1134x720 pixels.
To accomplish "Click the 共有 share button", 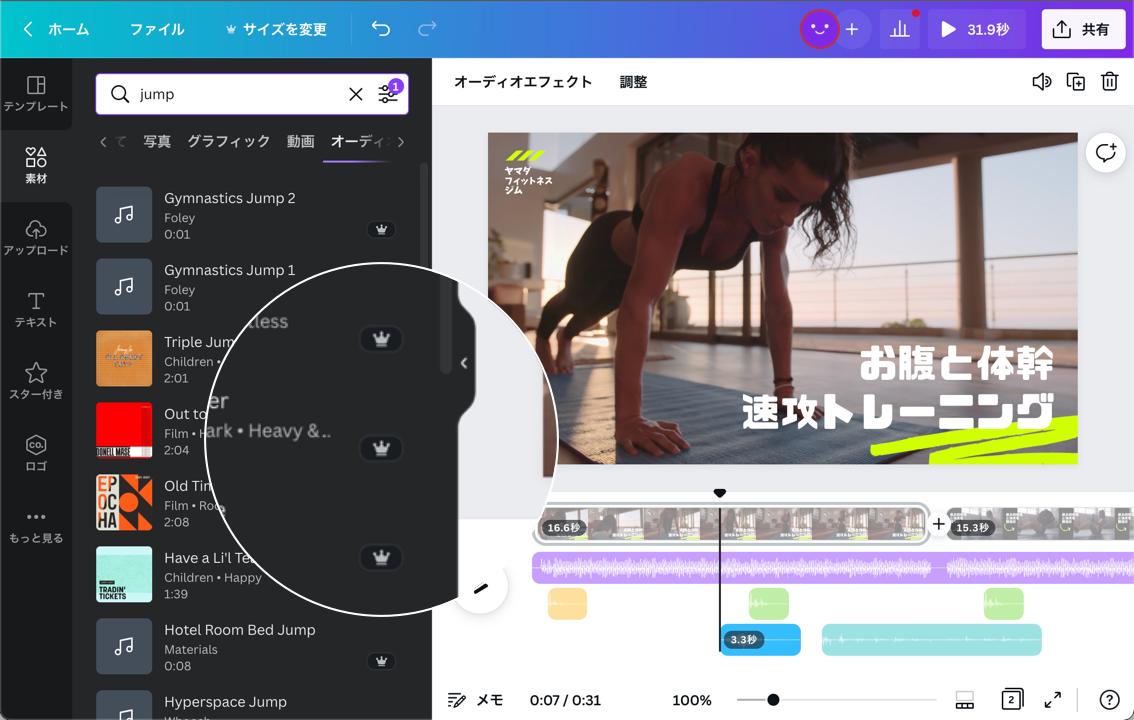I will click(1083, 29).
